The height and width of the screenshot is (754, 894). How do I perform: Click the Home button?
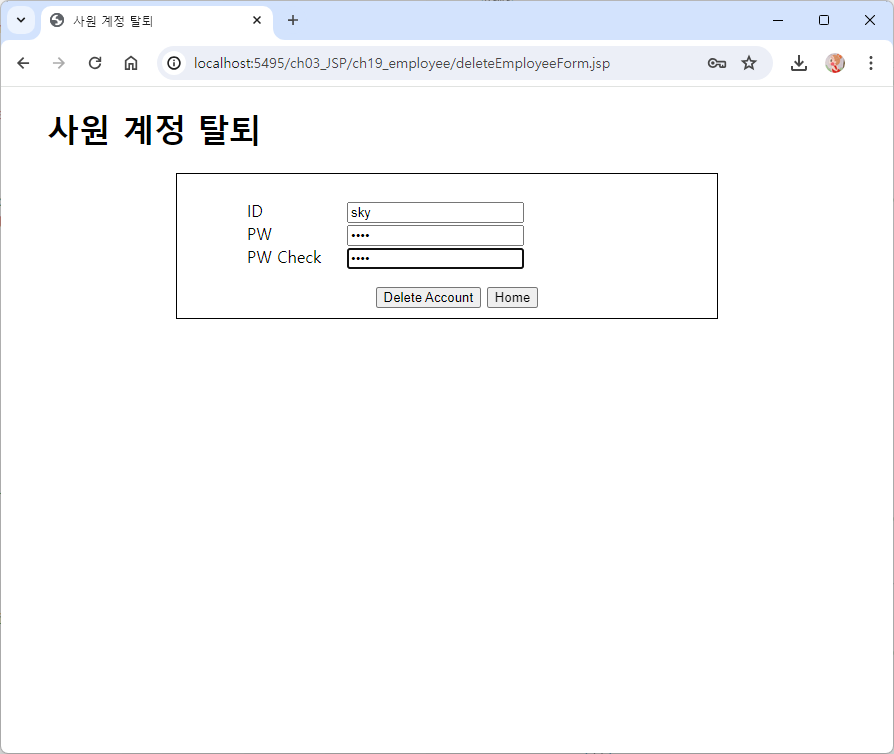512,297
